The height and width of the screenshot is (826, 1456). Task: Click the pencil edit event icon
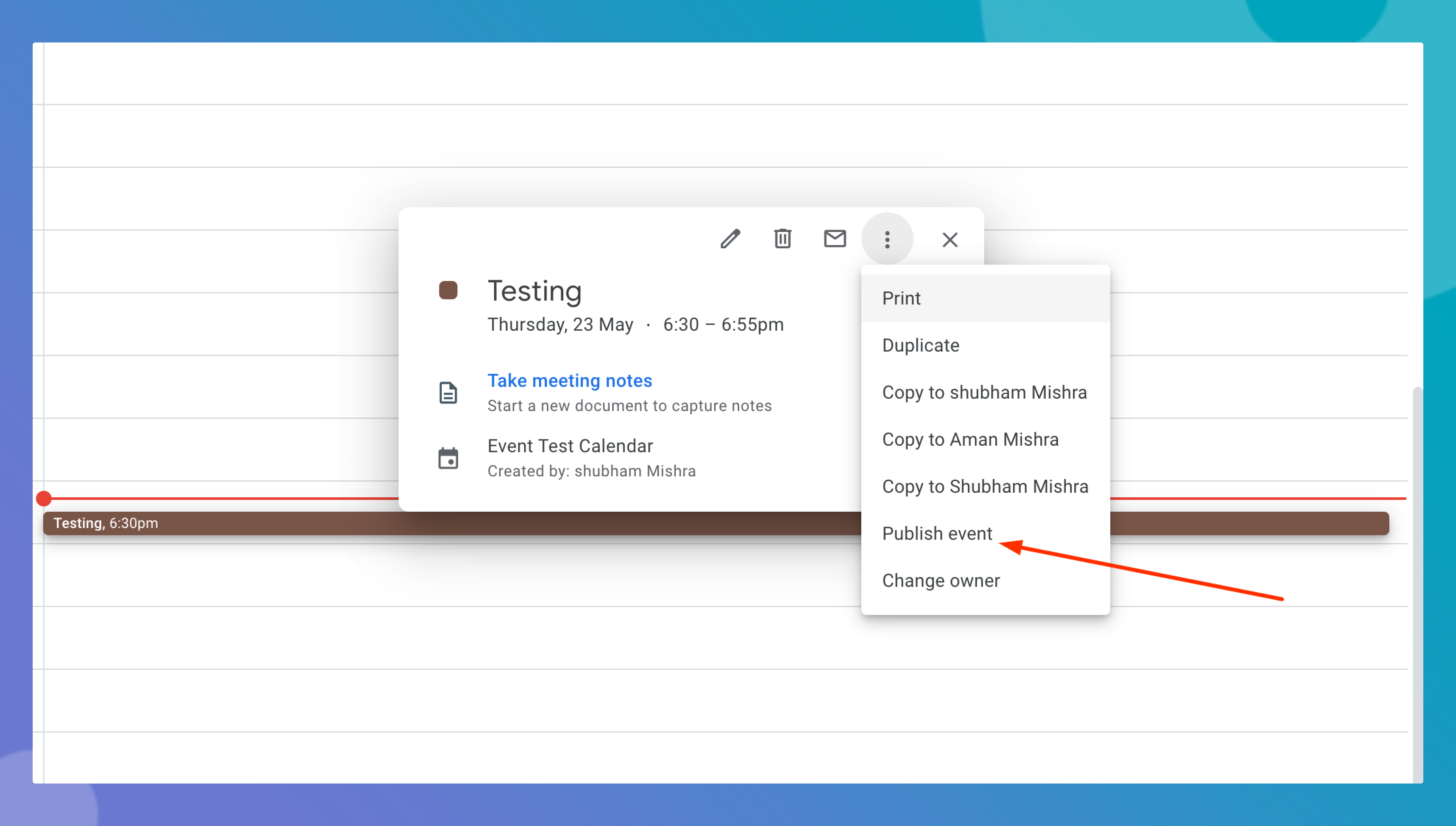[x=730, y=239]
